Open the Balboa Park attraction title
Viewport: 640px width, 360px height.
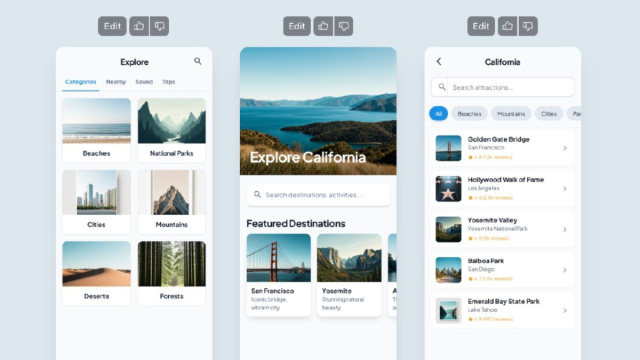(486, 260)
